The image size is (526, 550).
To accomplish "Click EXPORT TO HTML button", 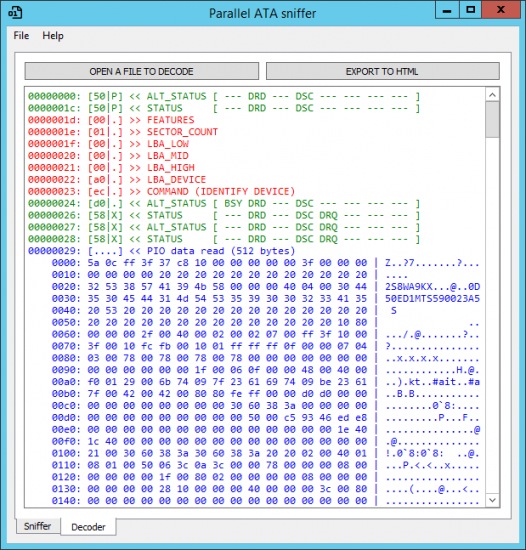I will [383, 71].
